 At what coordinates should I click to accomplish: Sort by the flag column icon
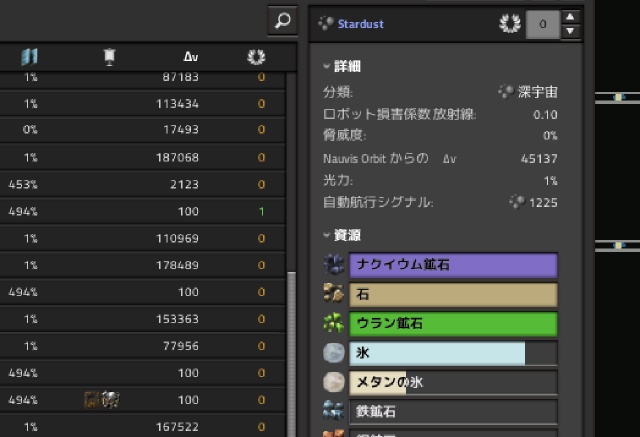tap(108, 57)
